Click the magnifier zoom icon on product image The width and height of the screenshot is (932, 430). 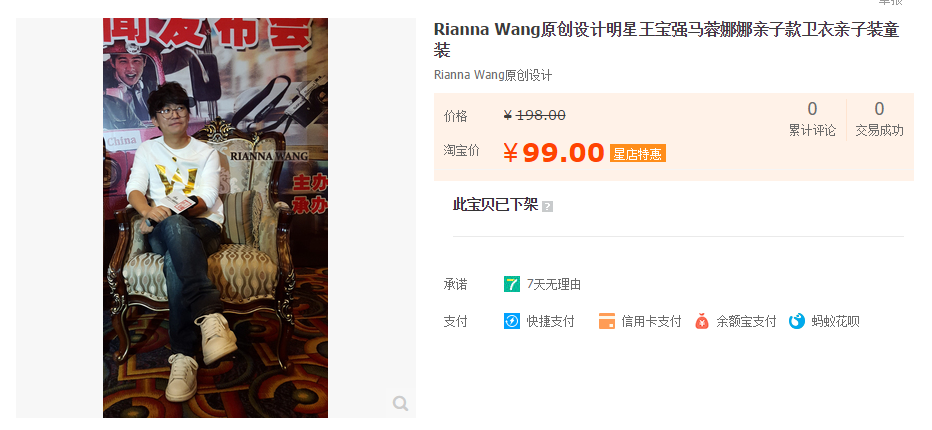[401, 404]
